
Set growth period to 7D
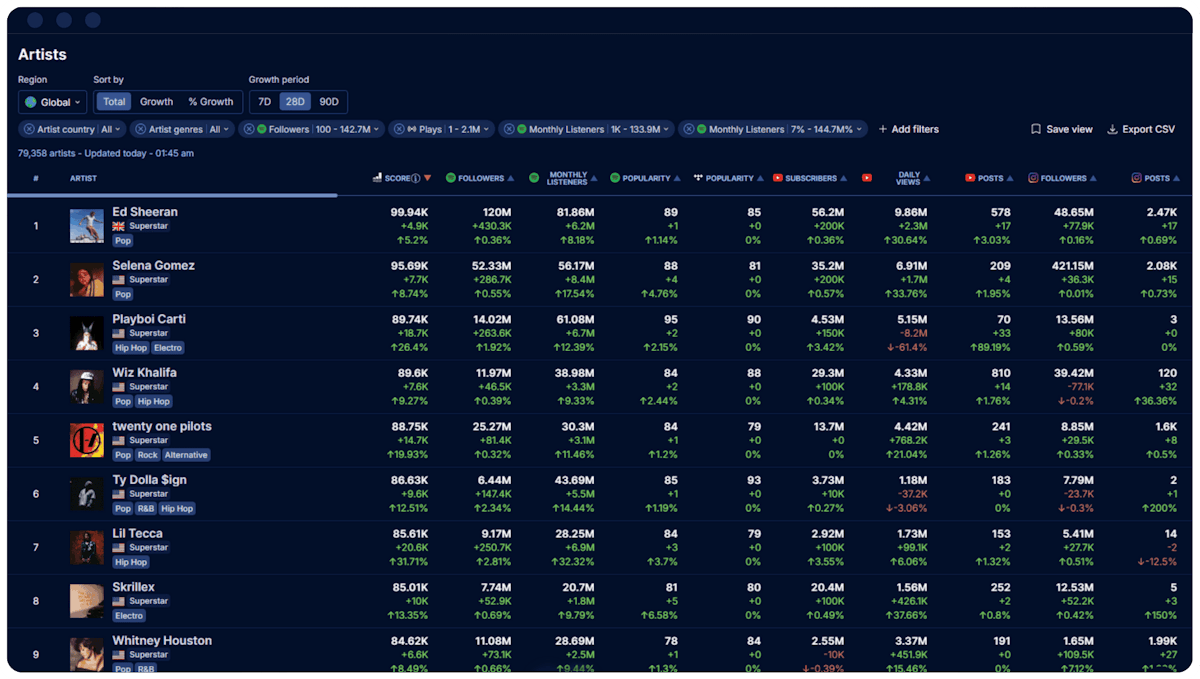(x=264, y=102)
